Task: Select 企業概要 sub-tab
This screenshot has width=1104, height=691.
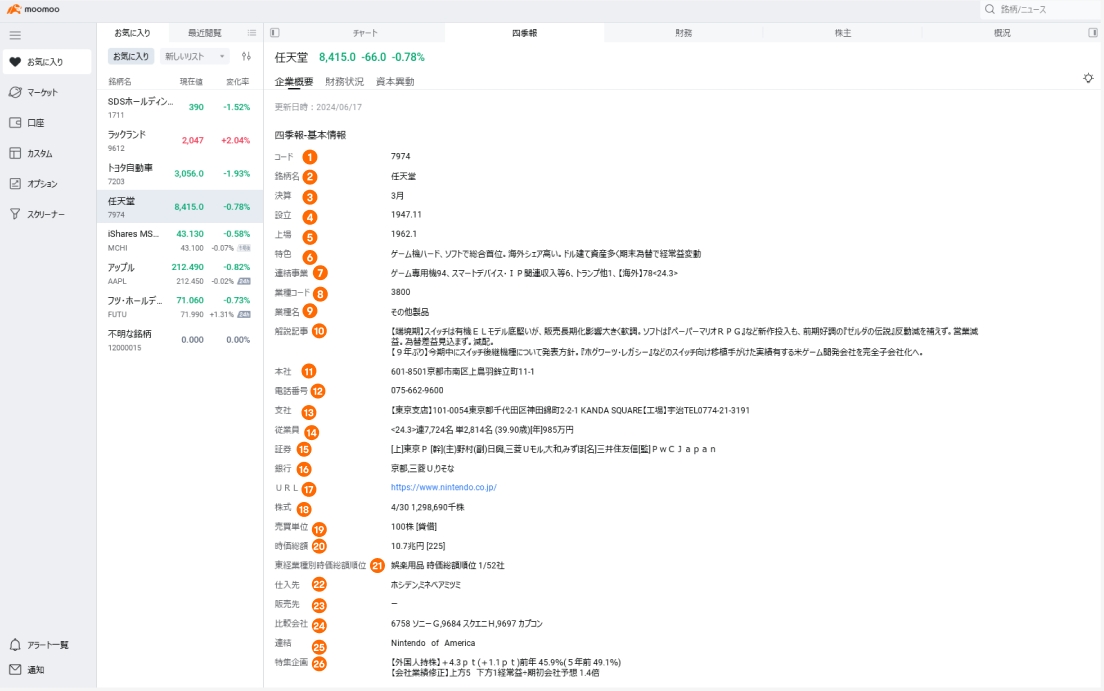Action: (x=294, y=82)
